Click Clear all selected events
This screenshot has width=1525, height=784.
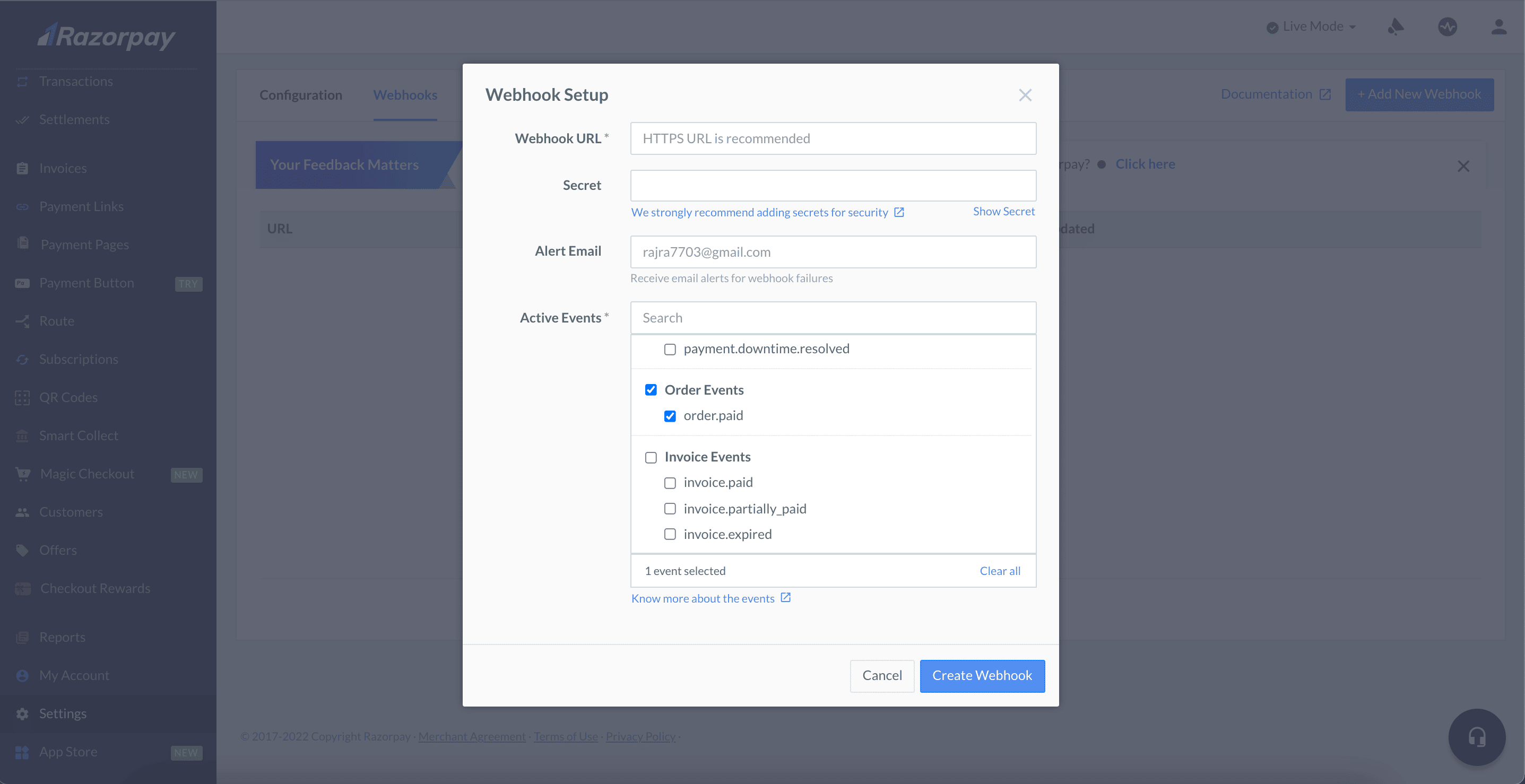[999, 571]
